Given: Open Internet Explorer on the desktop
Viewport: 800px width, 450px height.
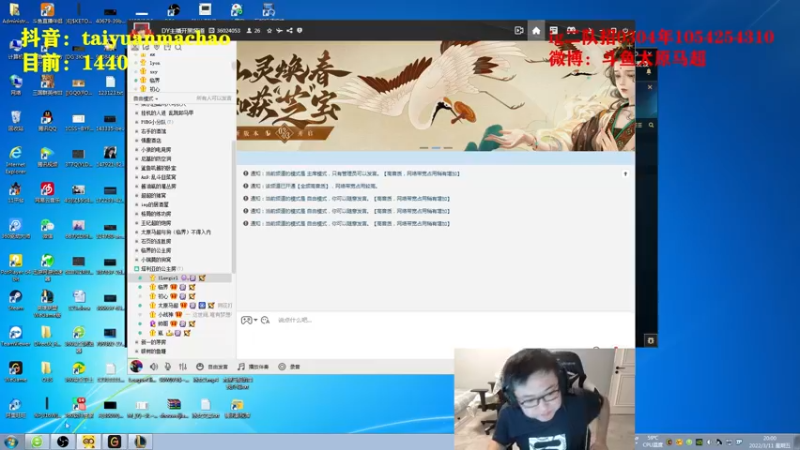Looking at the screenshot, I should (15, 157).
